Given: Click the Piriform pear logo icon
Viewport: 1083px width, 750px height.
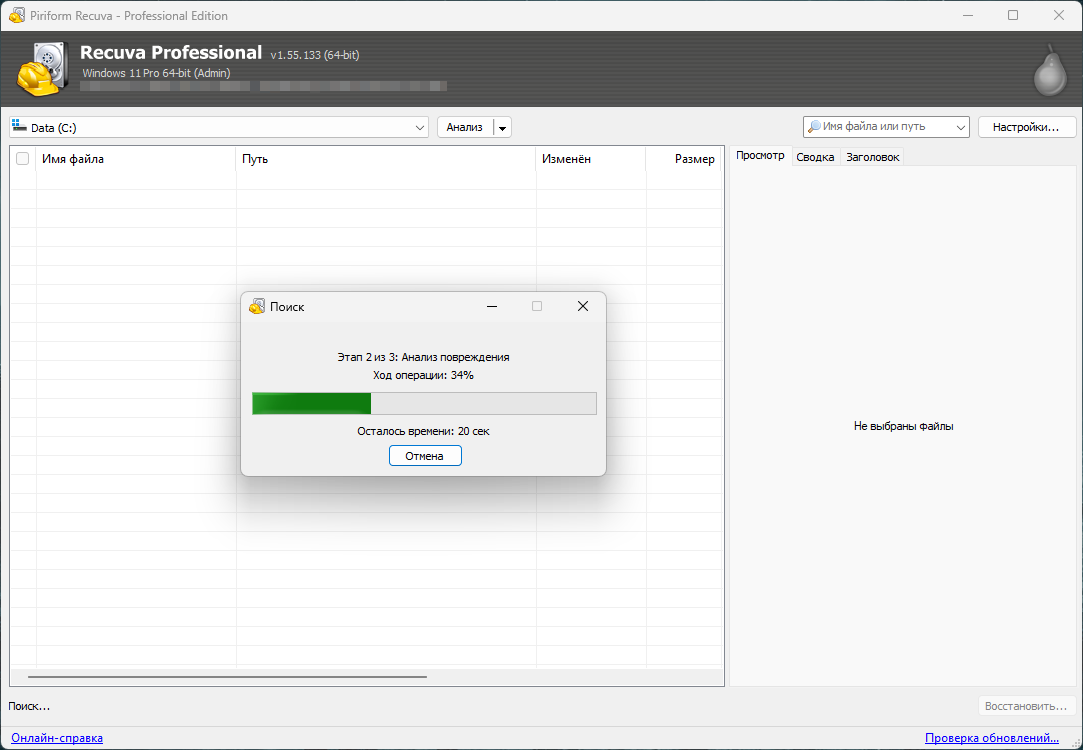Looking at the screenshot, I should pos(1050,70).
